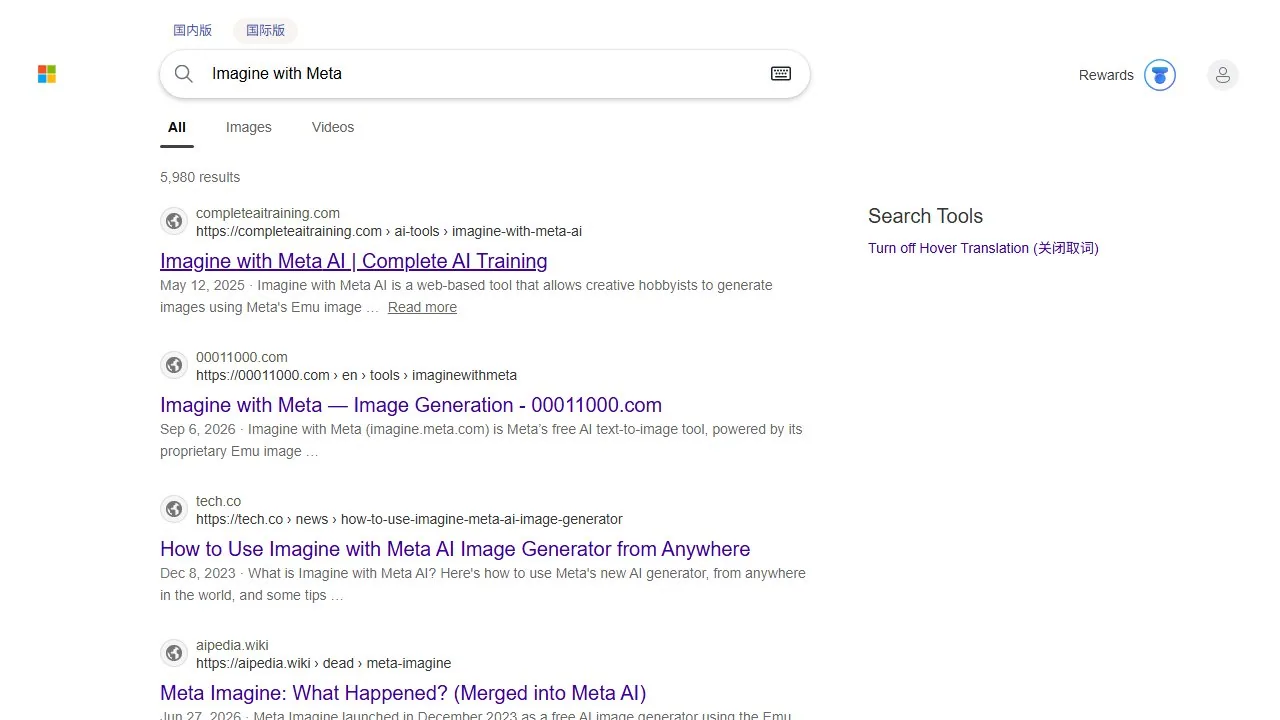This screenshot has width=1280, height=720.
Task: Click the 'Sep 6, 2026' result snippet
Action: [481, 440]
